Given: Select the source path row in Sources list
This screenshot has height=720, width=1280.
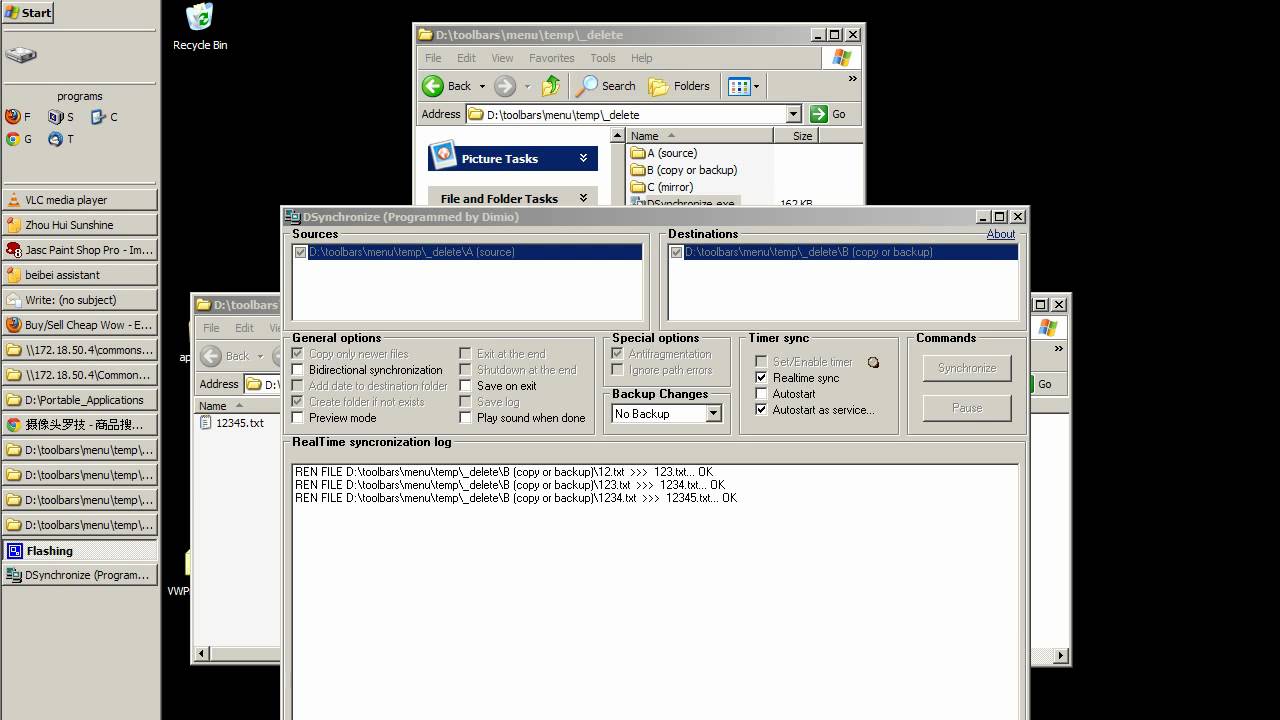Looking at the screenshot, I should [467, 253].
